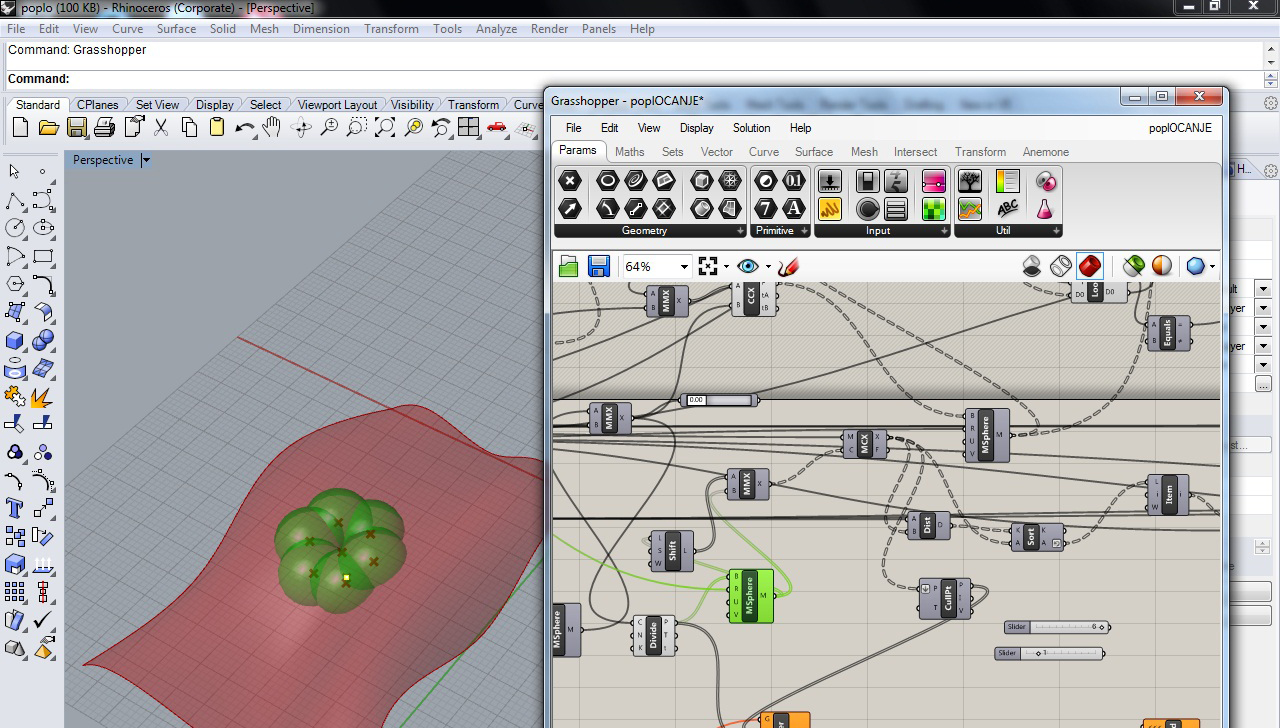
Task: Toggle only-selected preview (green icon)
Action: (x=1133, y=266)
